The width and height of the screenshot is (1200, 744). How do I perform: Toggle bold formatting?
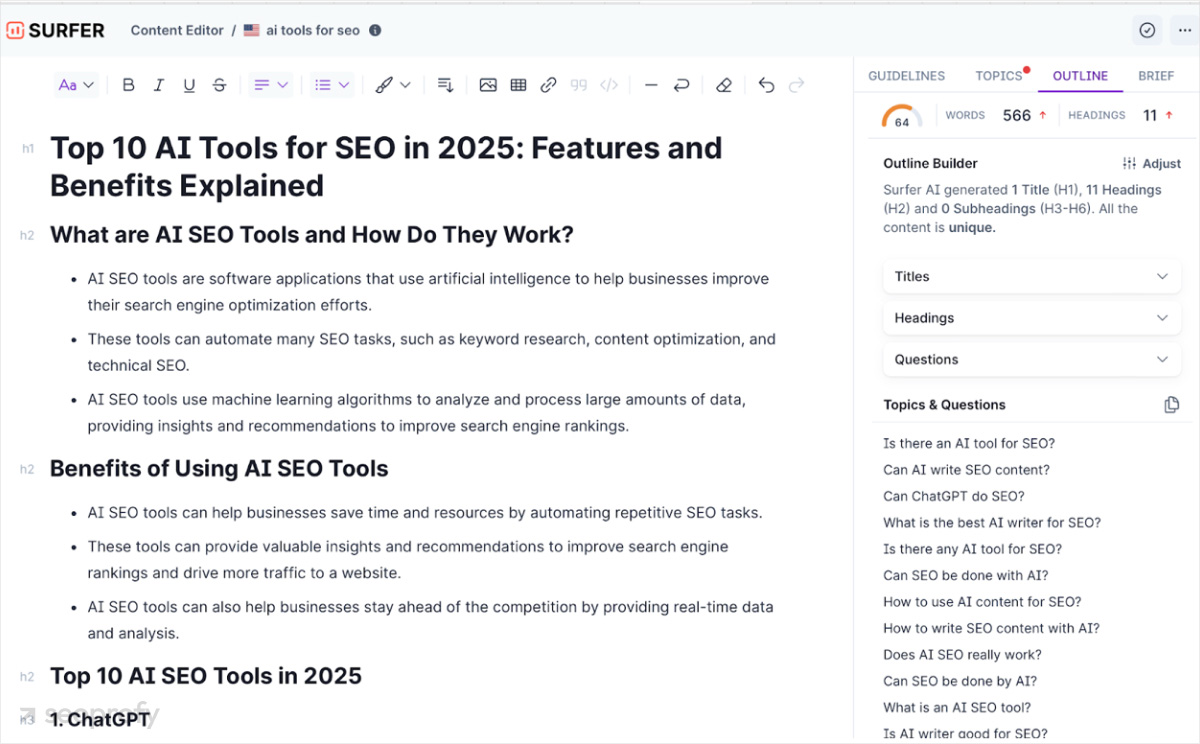(128, 85)
